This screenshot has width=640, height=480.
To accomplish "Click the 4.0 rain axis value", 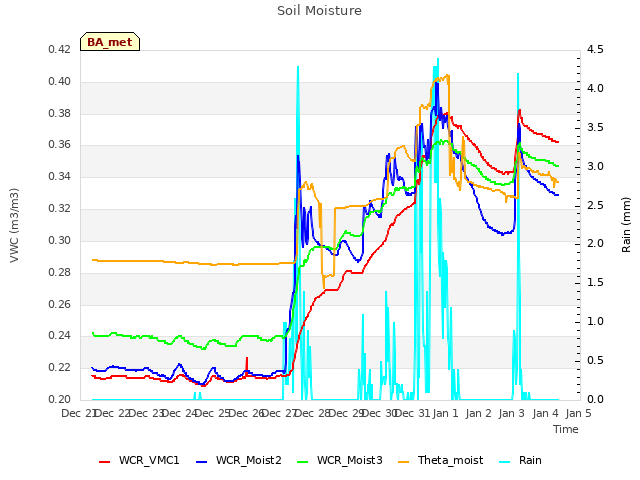I will point(595,89).
